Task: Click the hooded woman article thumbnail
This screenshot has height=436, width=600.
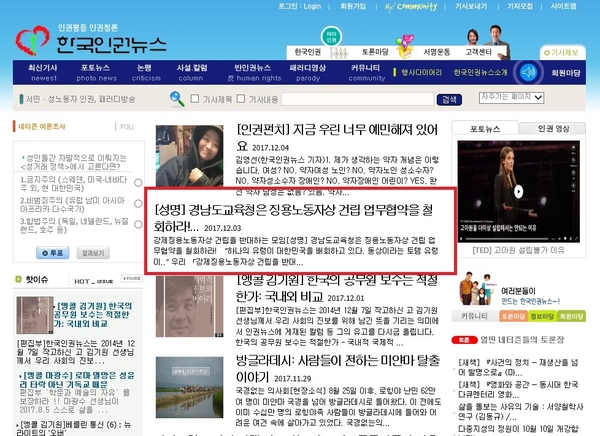Action: tap(189, 156)
